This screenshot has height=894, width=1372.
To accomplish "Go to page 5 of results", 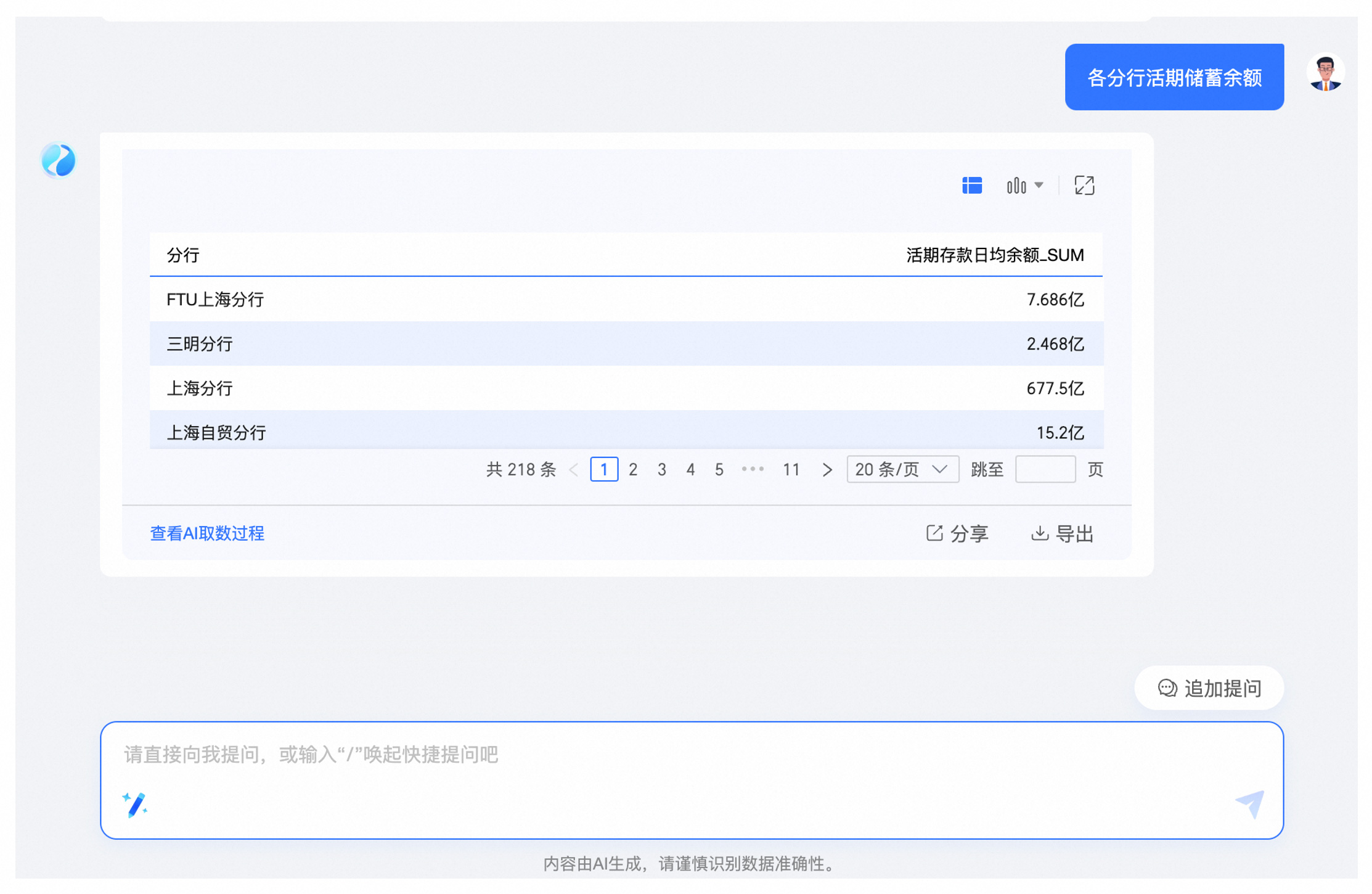I will pyautogui.click(x=719, y=470).
